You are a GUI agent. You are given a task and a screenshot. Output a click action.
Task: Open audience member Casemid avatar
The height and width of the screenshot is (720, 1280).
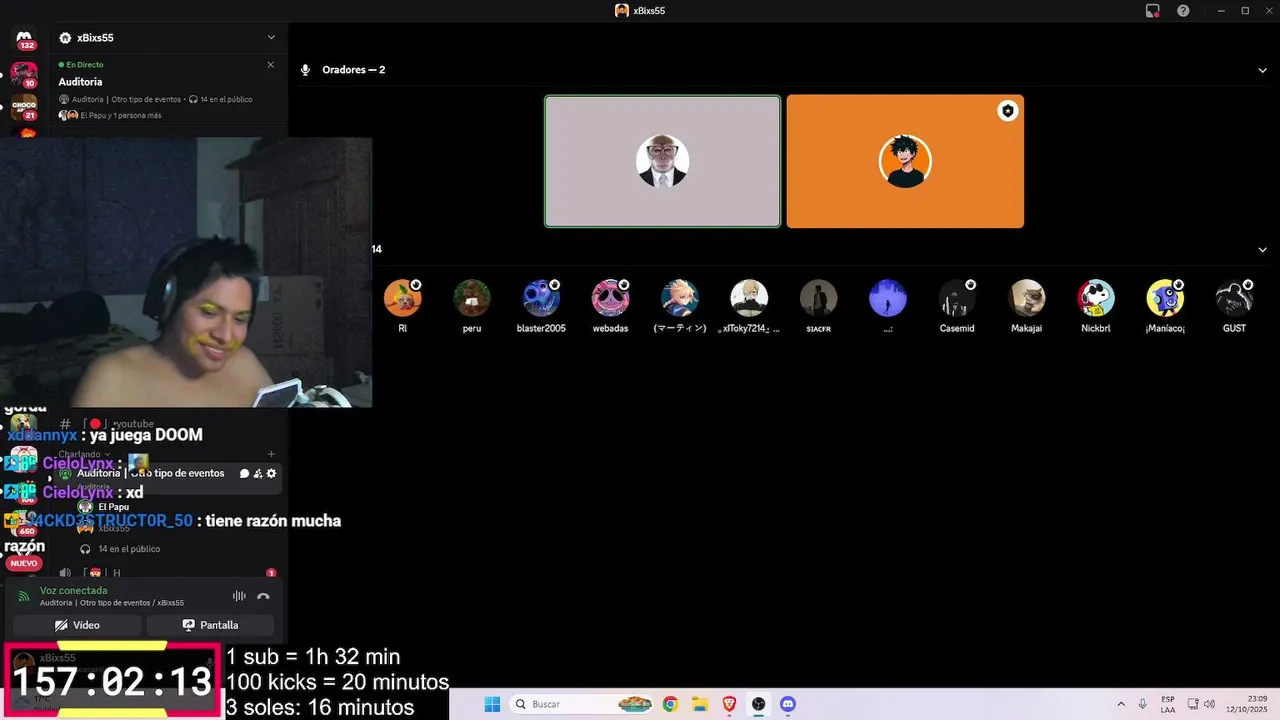pyautogui.click(x=957, y=298)
